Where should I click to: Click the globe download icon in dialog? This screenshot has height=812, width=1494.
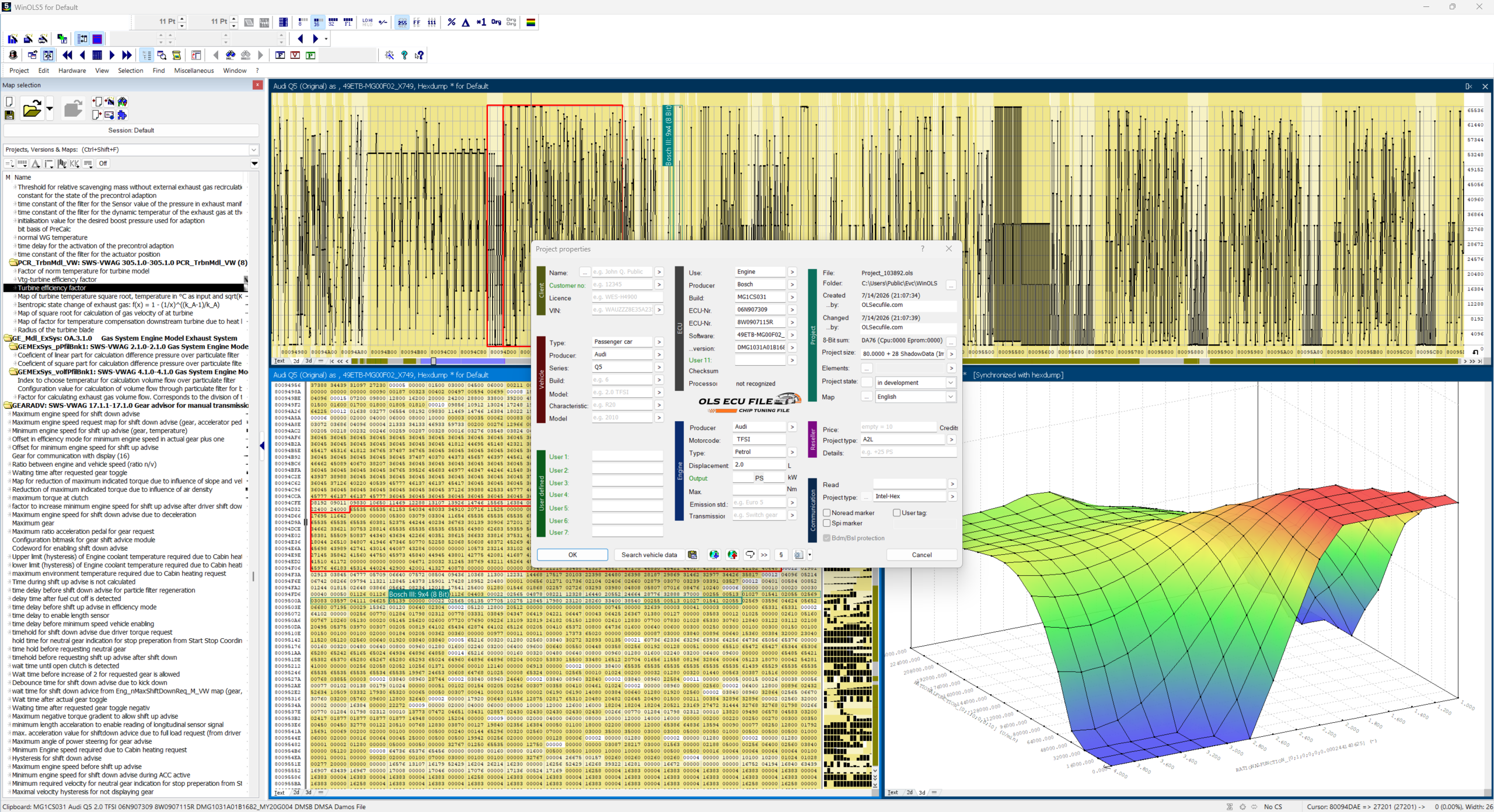tap(714, 555)
